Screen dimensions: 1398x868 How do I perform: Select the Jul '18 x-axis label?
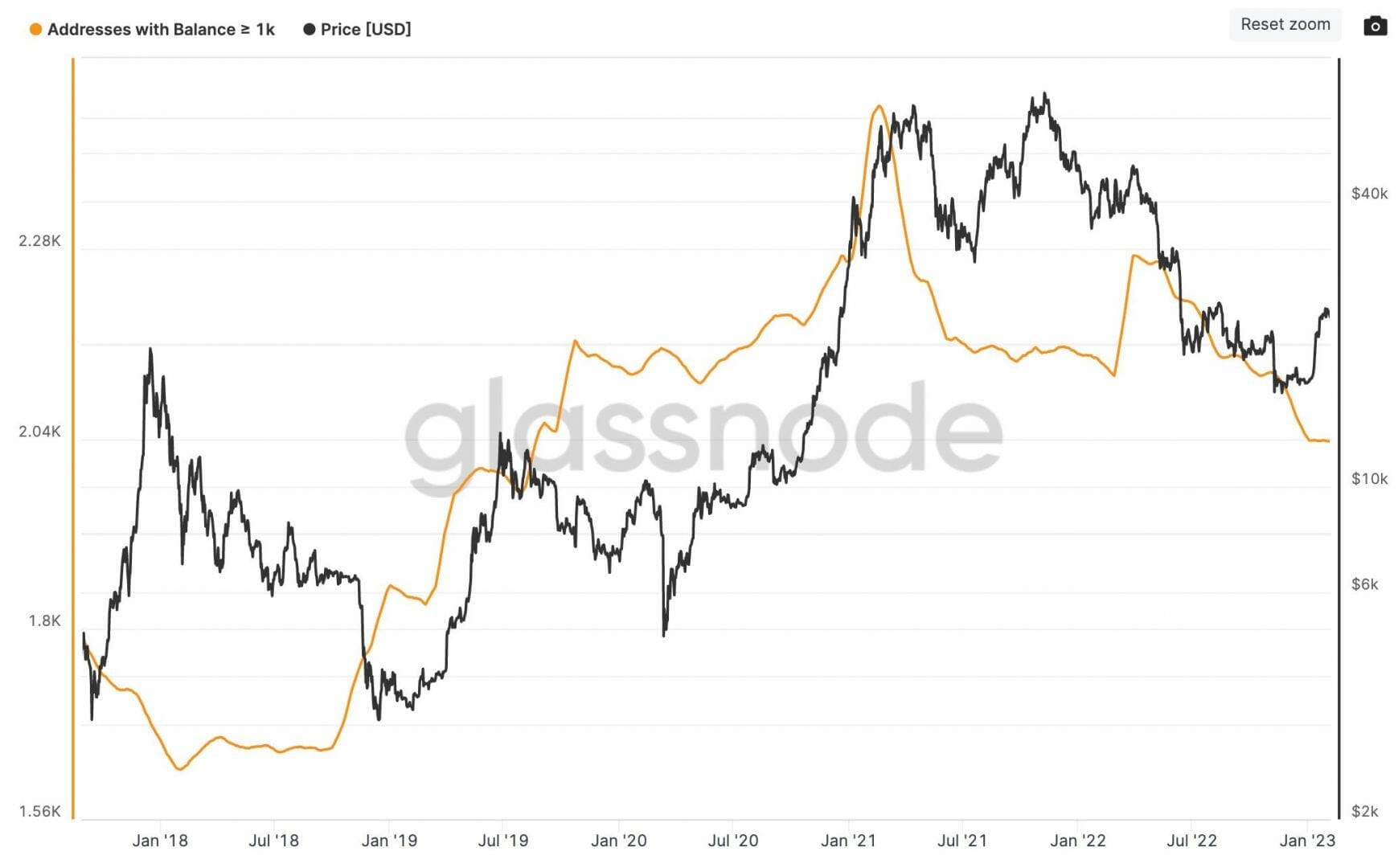273,841
